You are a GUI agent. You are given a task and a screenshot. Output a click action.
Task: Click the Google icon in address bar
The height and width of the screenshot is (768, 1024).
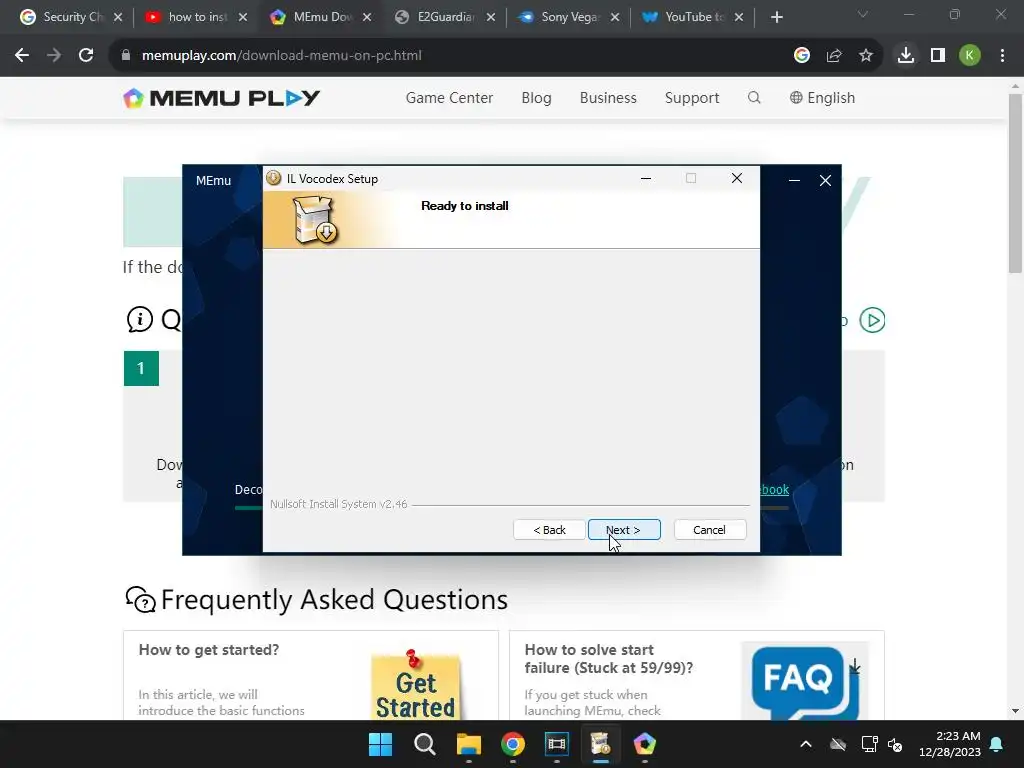(x=802, y=56)
